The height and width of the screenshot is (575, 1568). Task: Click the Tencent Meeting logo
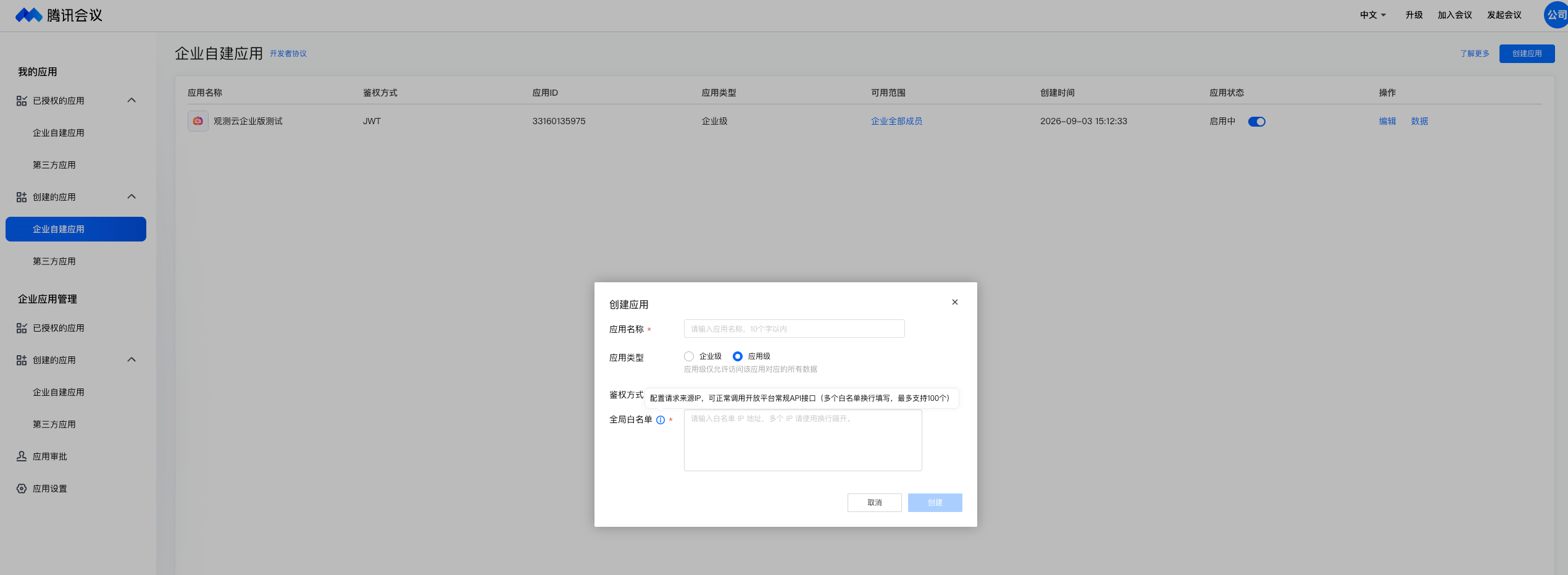pos(59,15)
